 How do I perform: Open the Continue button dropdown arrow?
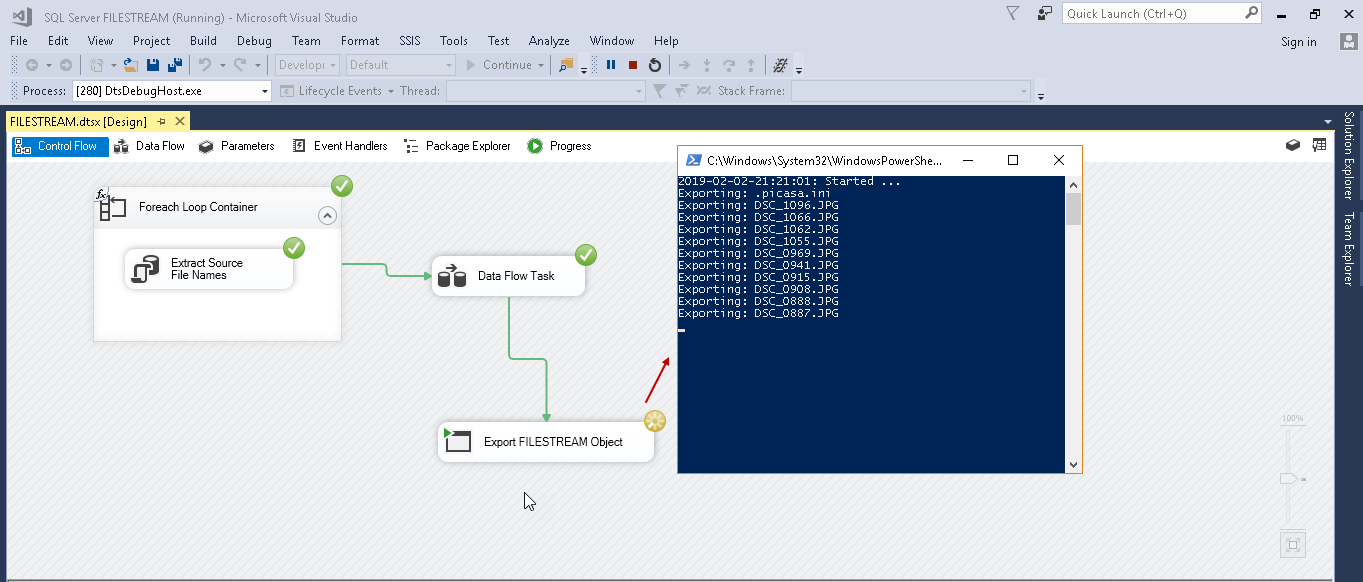(541, 65)
